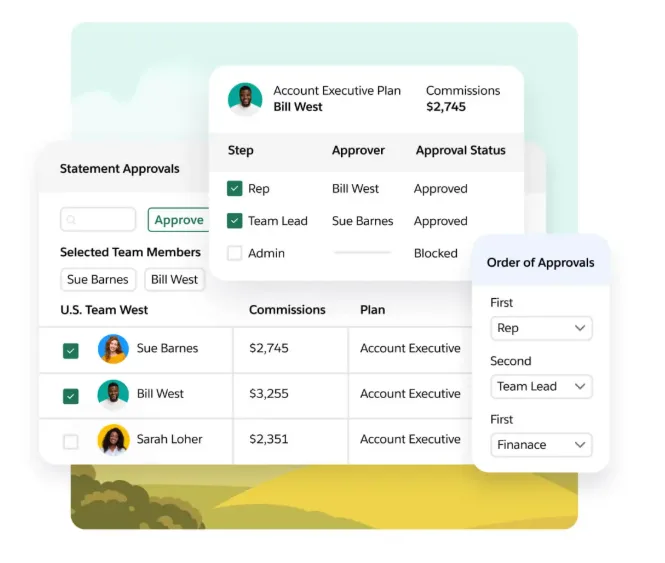Screen dimensions: 665x563
Task: Click the Approve button
Action: coord(179,220)
